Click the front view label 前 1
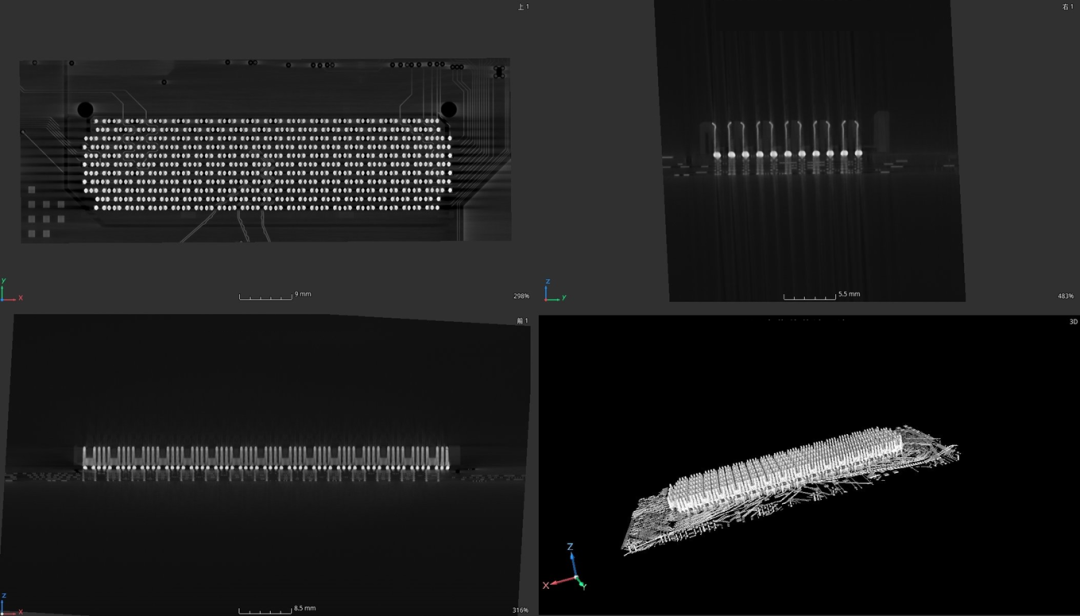This screenshot has height=616, width=1080. pyautogui.click(x=522, y=321)
